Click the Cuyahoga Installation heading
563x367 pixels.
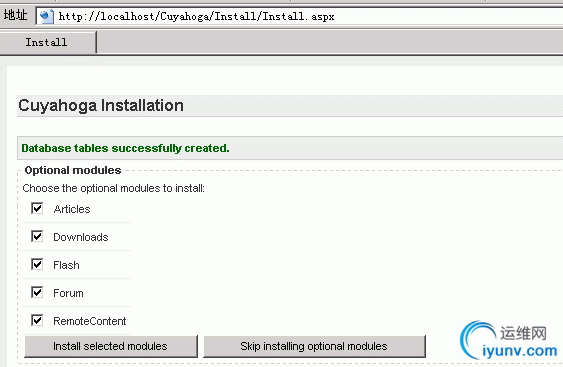101,106
